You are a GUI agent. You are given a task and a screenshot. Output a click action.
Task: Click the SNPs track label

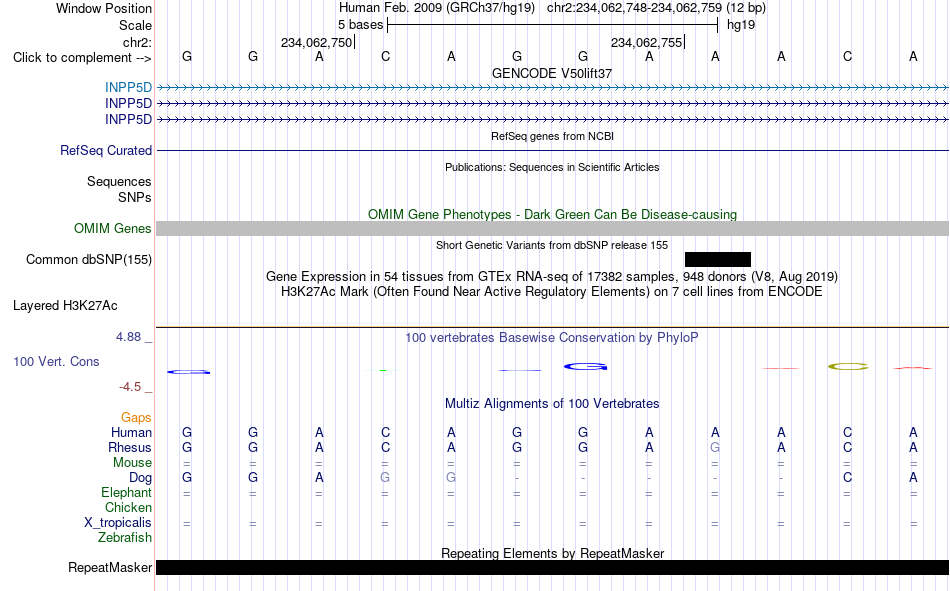(135, 197)
